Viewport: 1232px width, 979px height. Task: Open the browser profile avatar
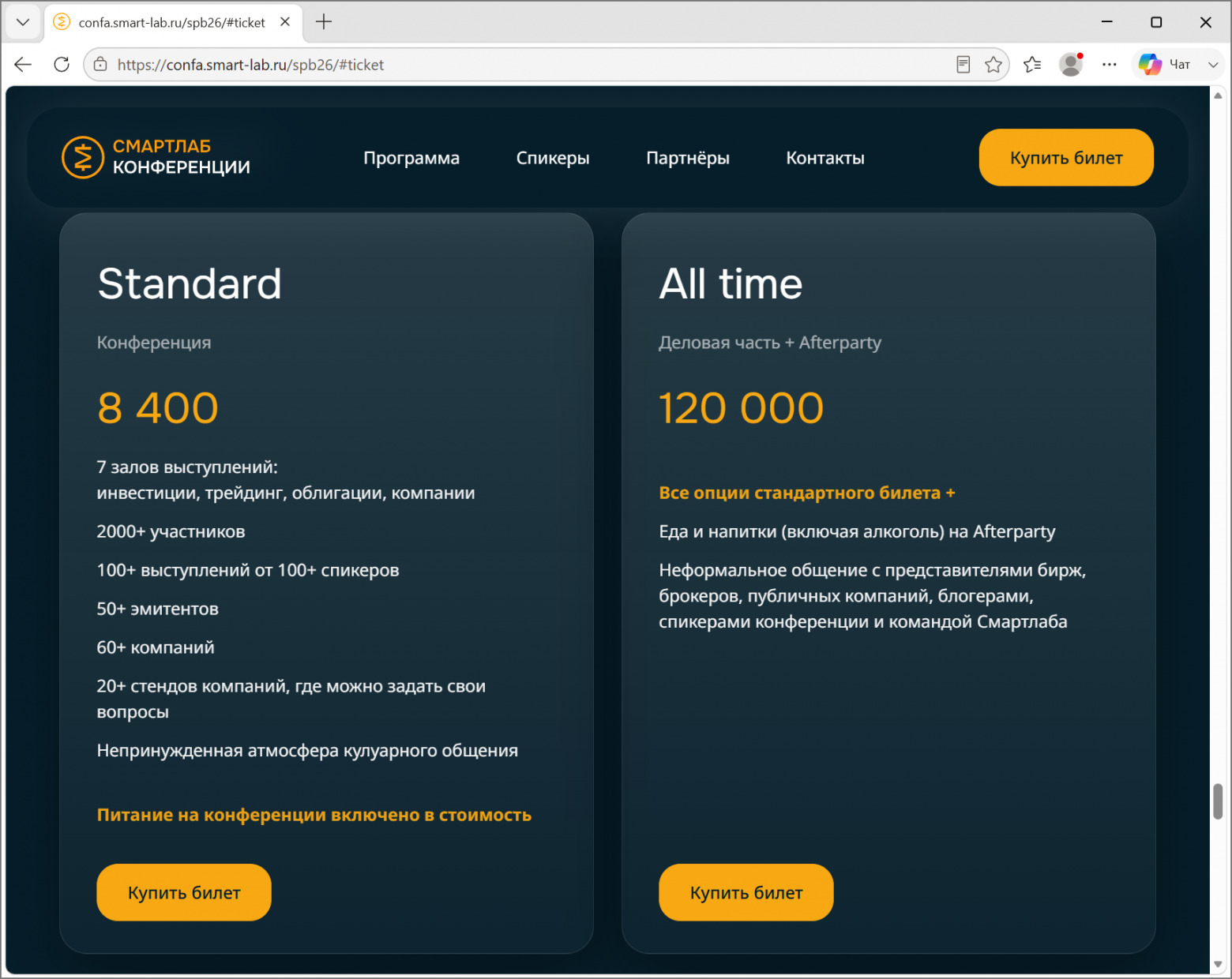point(1071,65)
